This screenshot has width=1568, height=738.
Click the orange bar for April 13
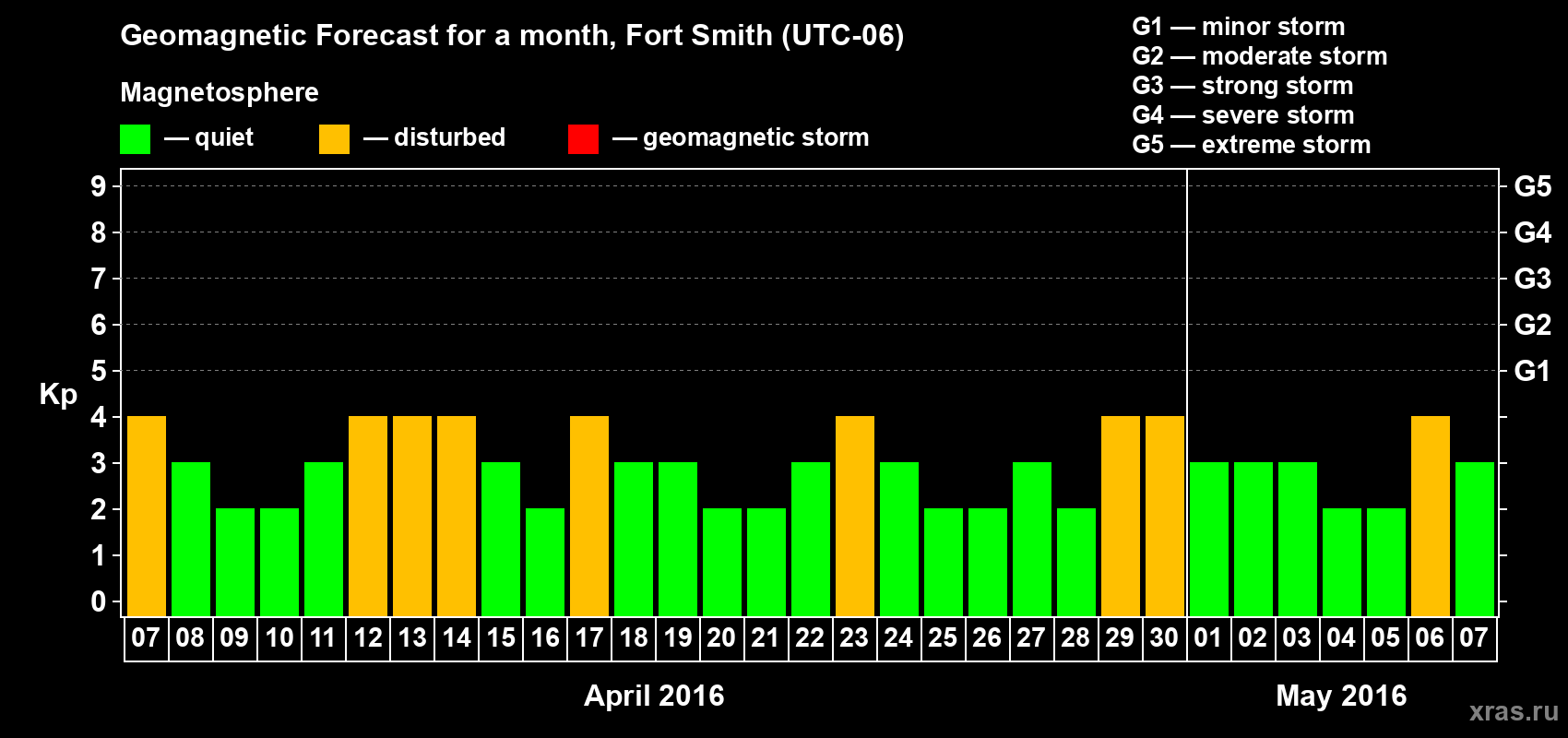click(412, 517)
